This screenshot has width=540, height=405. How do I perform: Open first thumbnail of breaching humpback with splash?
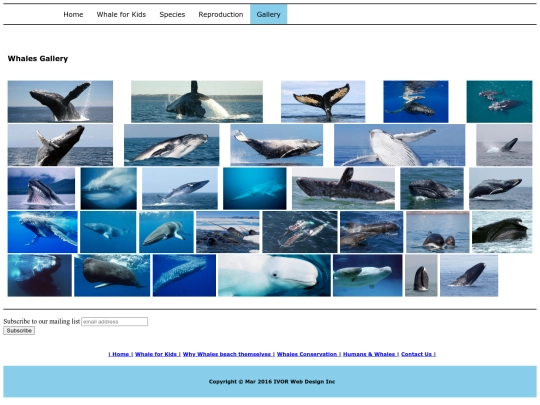[60, 102]
